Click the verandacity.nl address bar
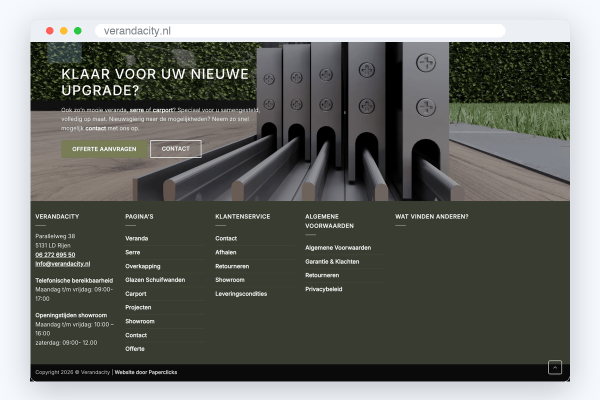This screenshot has width=600, height=400. point(300,31)
